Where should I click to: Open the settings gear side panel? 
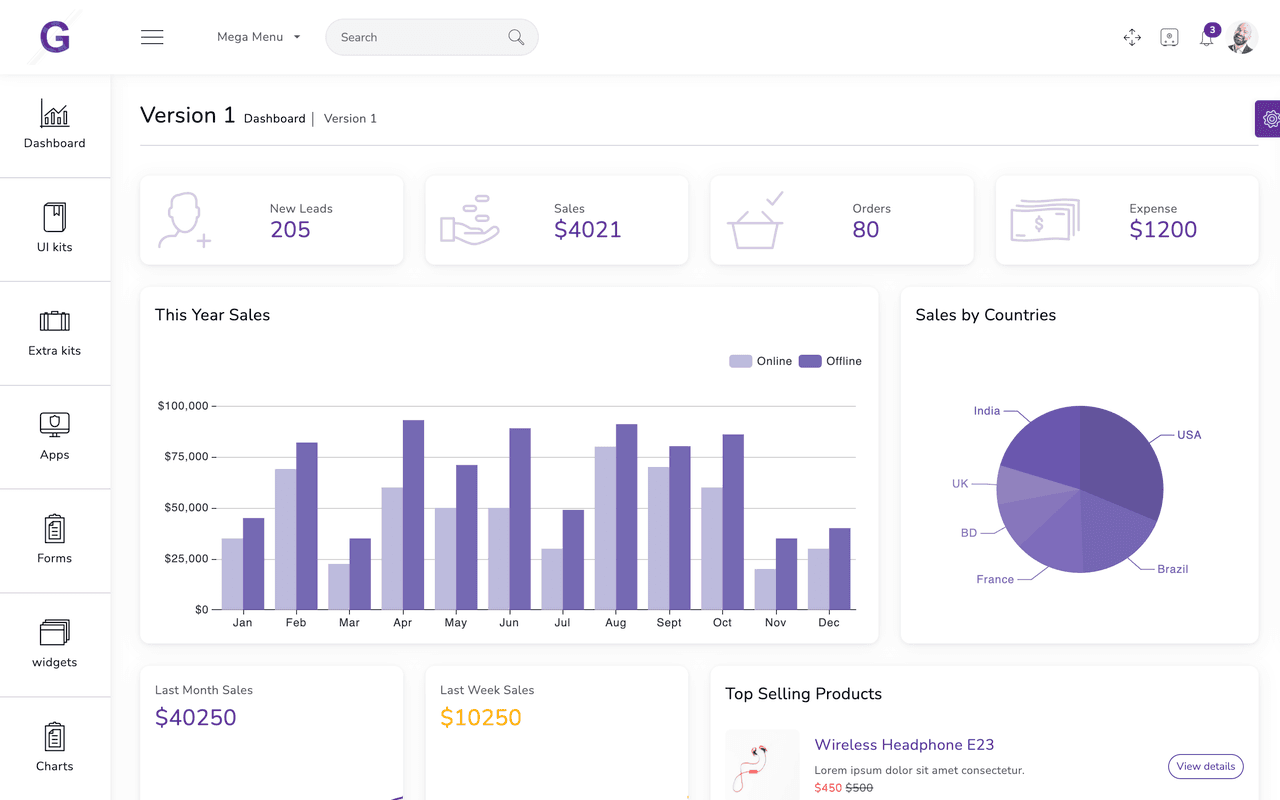pos(1268,119)
